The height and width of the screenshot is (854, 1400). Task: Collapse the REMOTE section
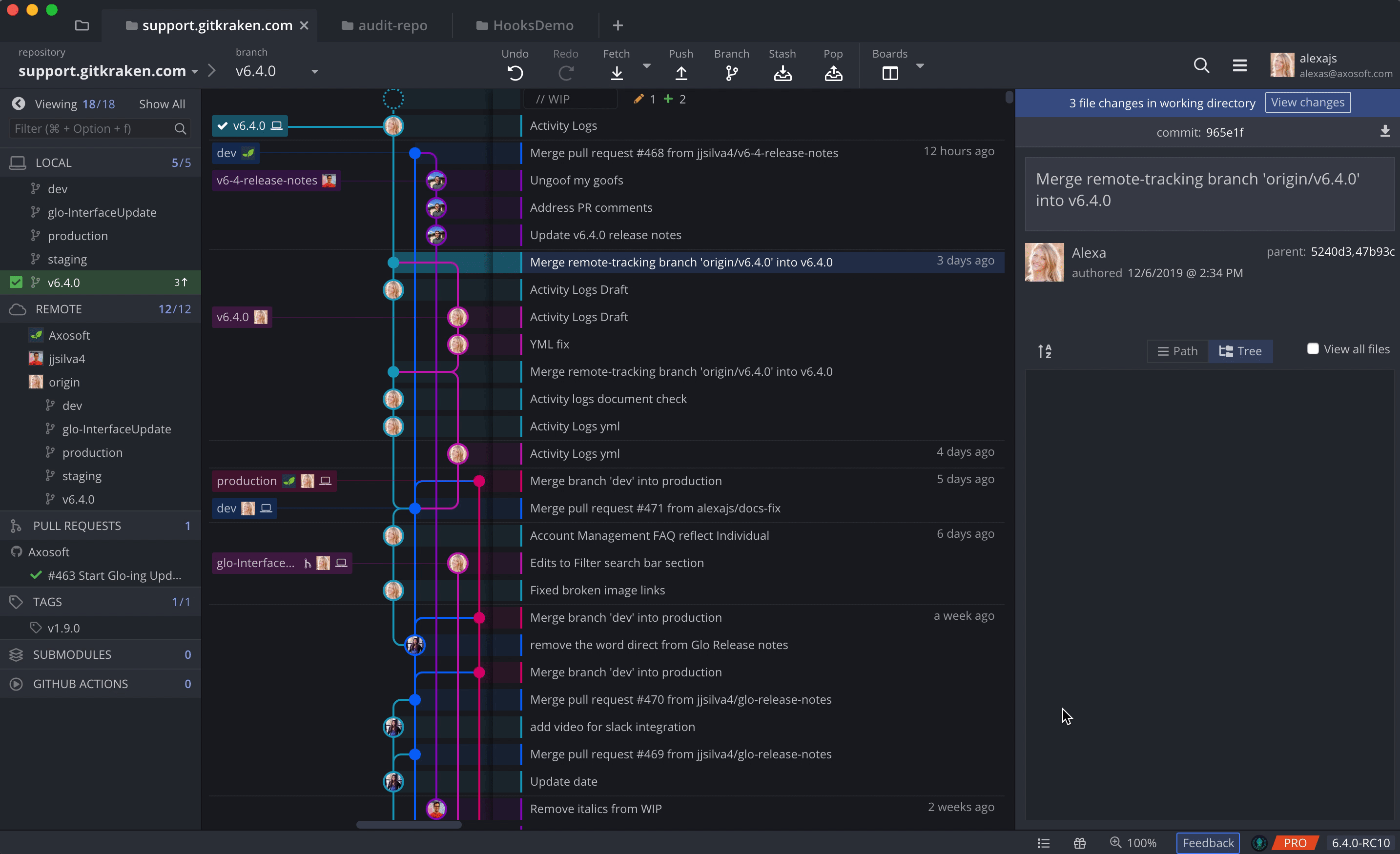(x=101, y=309)
